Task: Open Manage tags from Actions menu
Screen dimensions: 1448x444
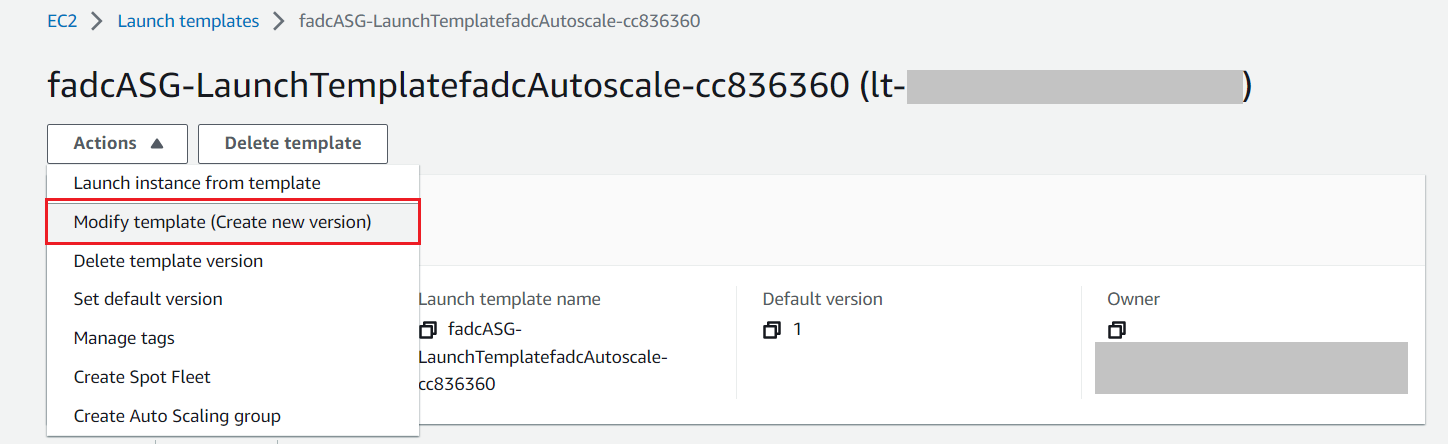Action: click(124, 338)
